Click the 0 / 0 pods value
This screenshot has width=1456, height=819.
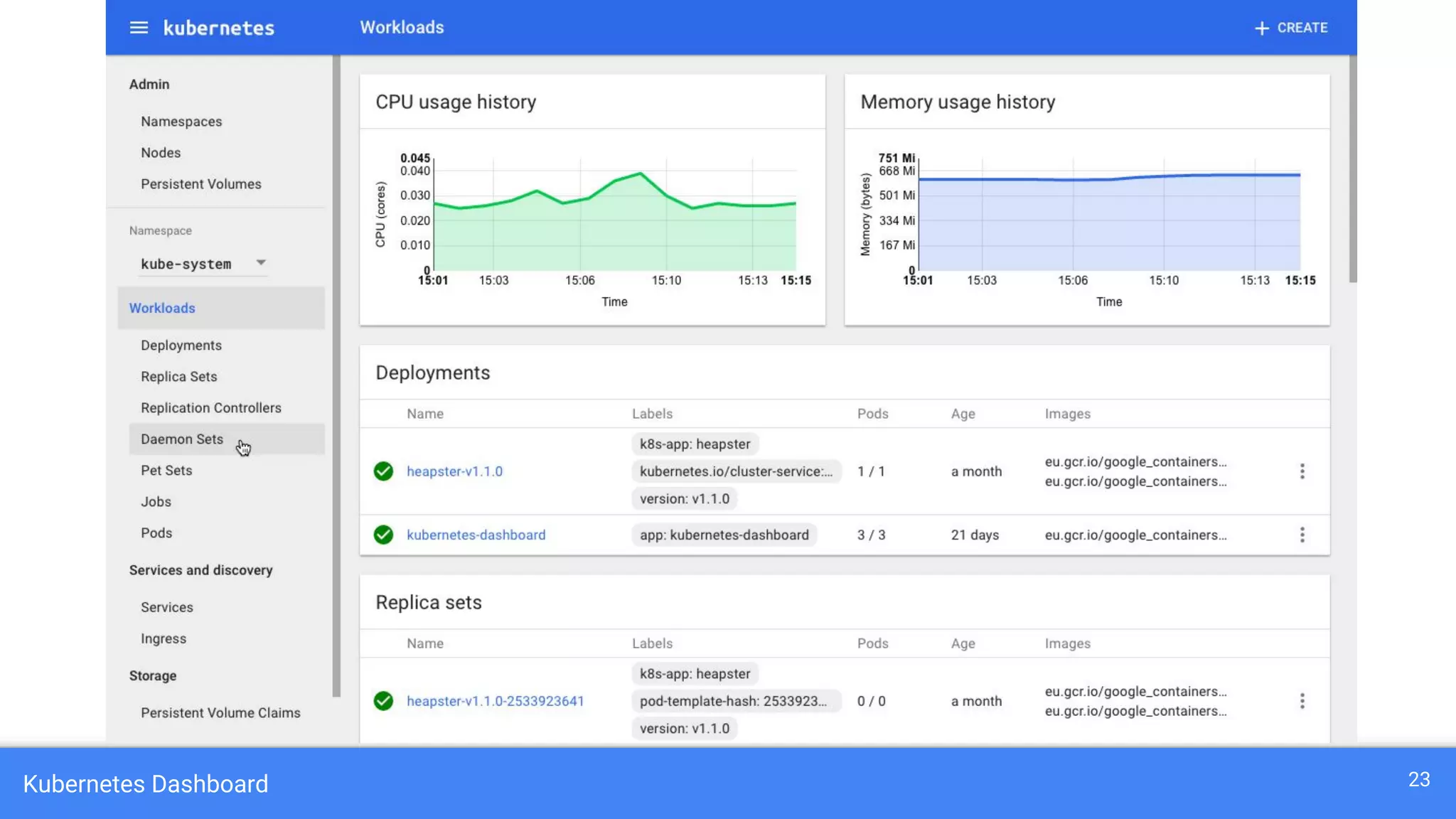point(872,701)
